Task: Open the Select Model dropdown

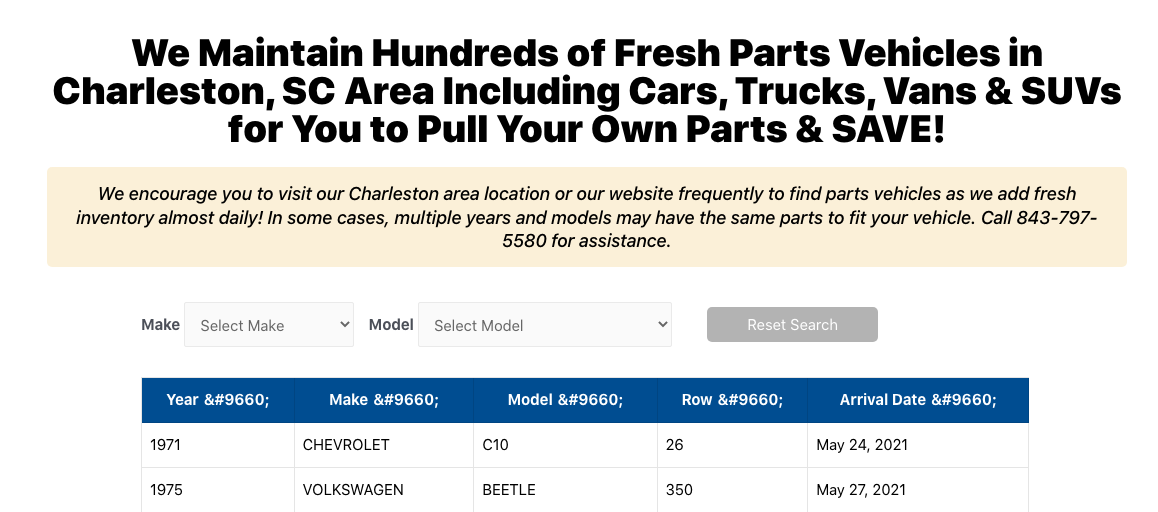Action: [545, 324]
